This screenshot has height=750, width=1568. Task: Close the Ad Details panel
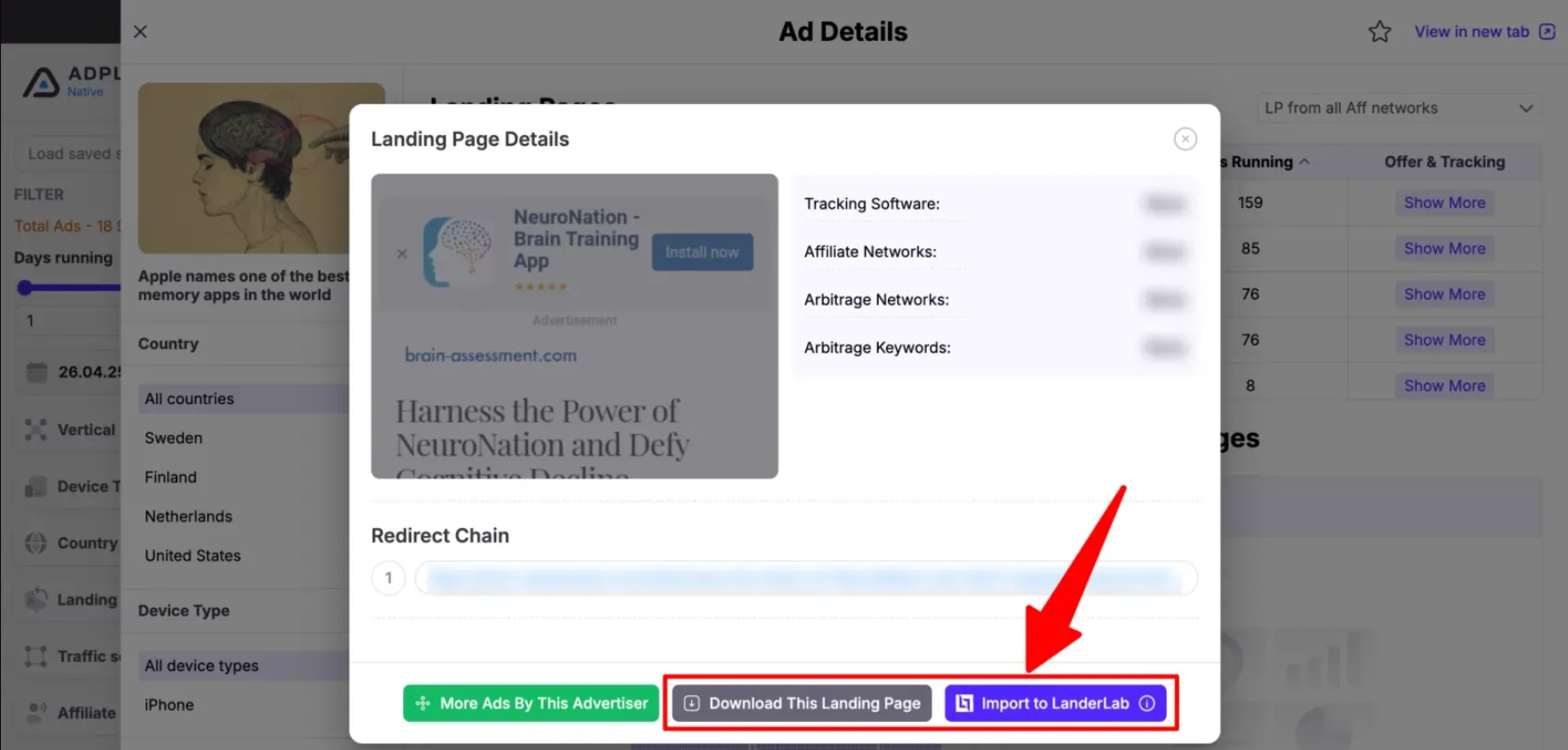tap(140, 32)
